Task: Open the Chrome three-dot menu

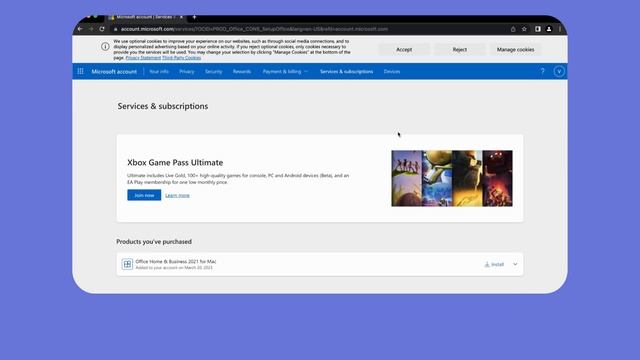Action: 560,29
